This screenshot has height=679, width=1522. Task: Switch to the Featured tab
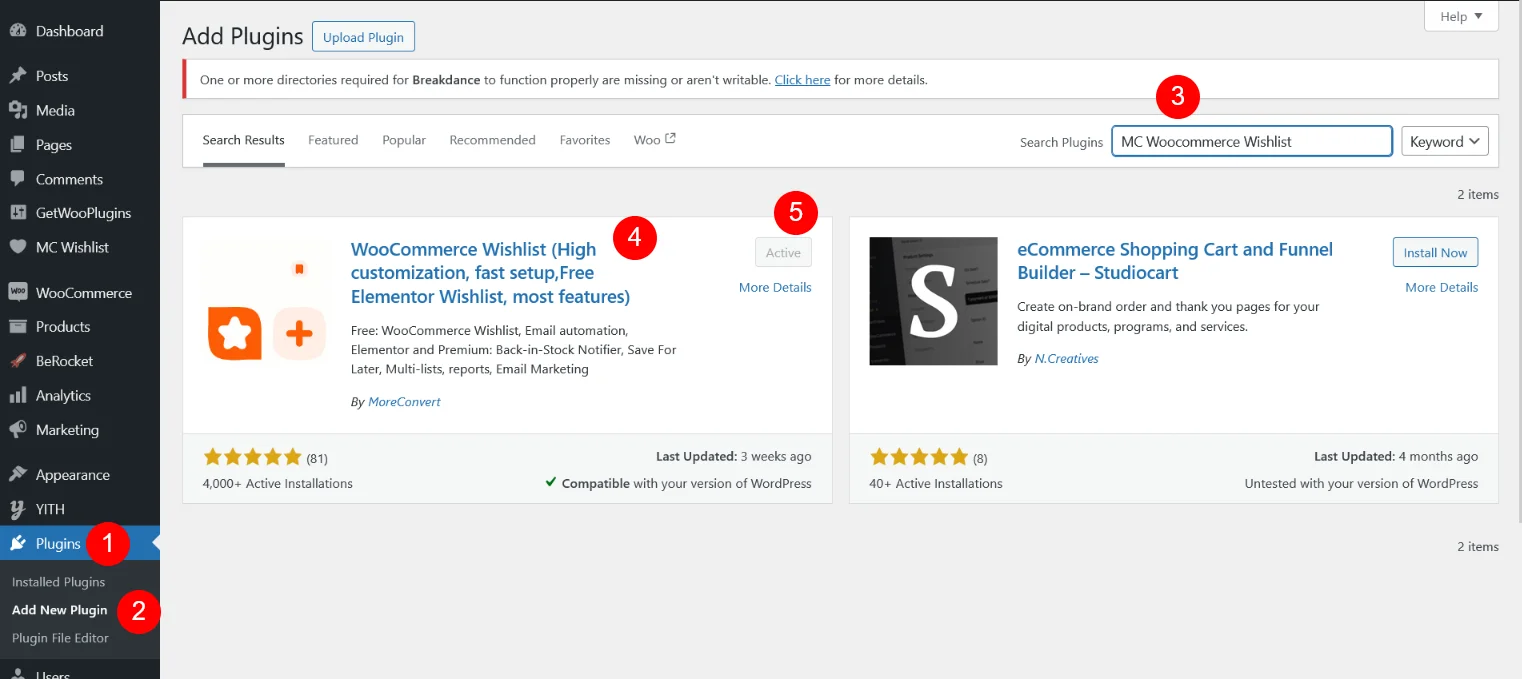click(x=333, y=140)
